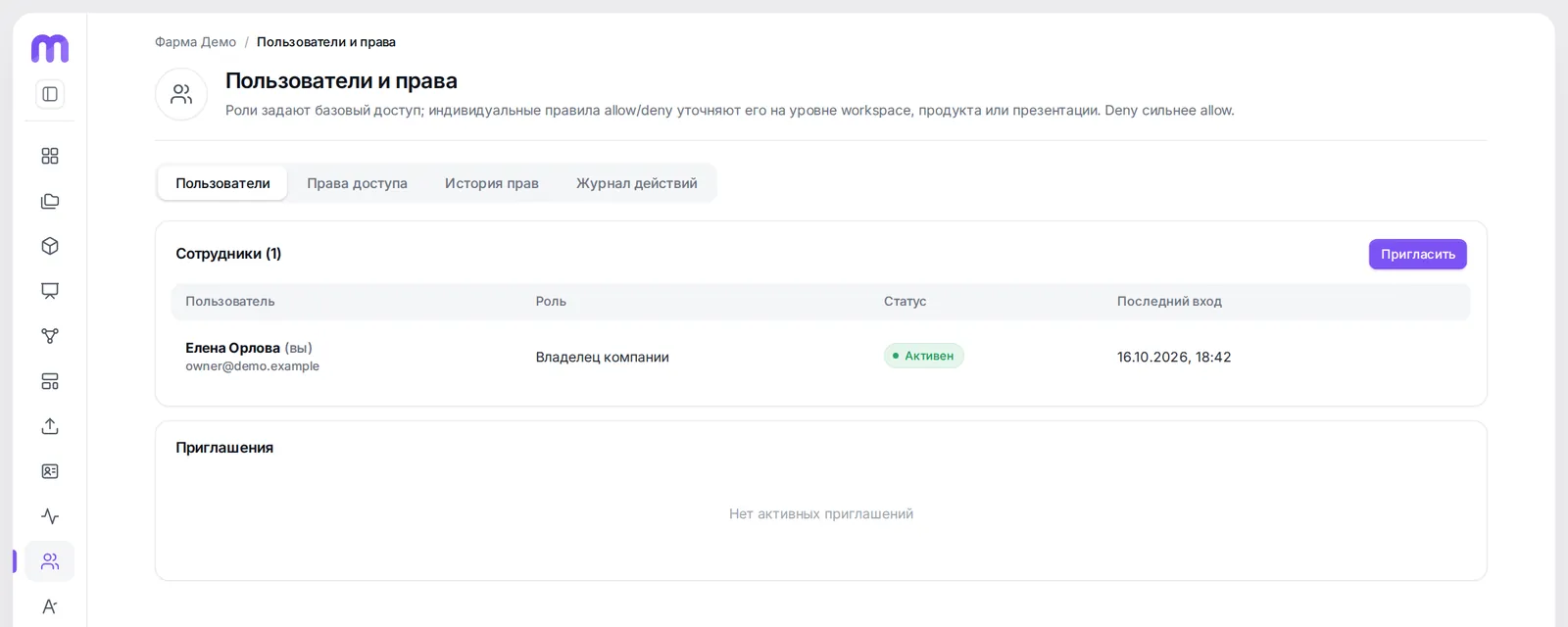
Task: Open the products cube icon
Action: pyautogui.click(x=50, y=246)
